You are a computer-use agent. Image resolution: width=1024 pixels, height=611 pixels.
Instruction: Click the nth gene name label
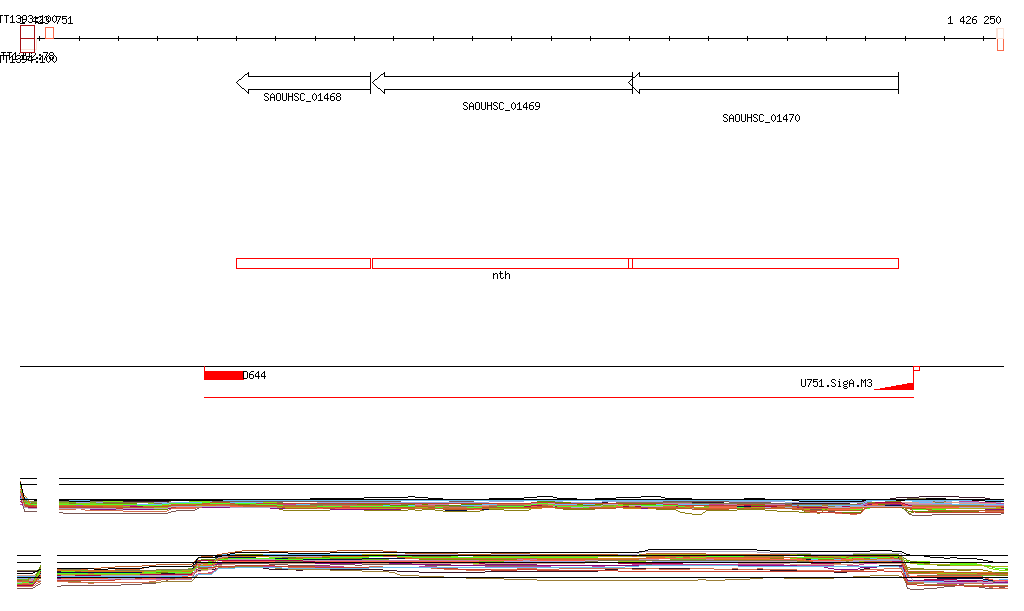pos(502,275)
